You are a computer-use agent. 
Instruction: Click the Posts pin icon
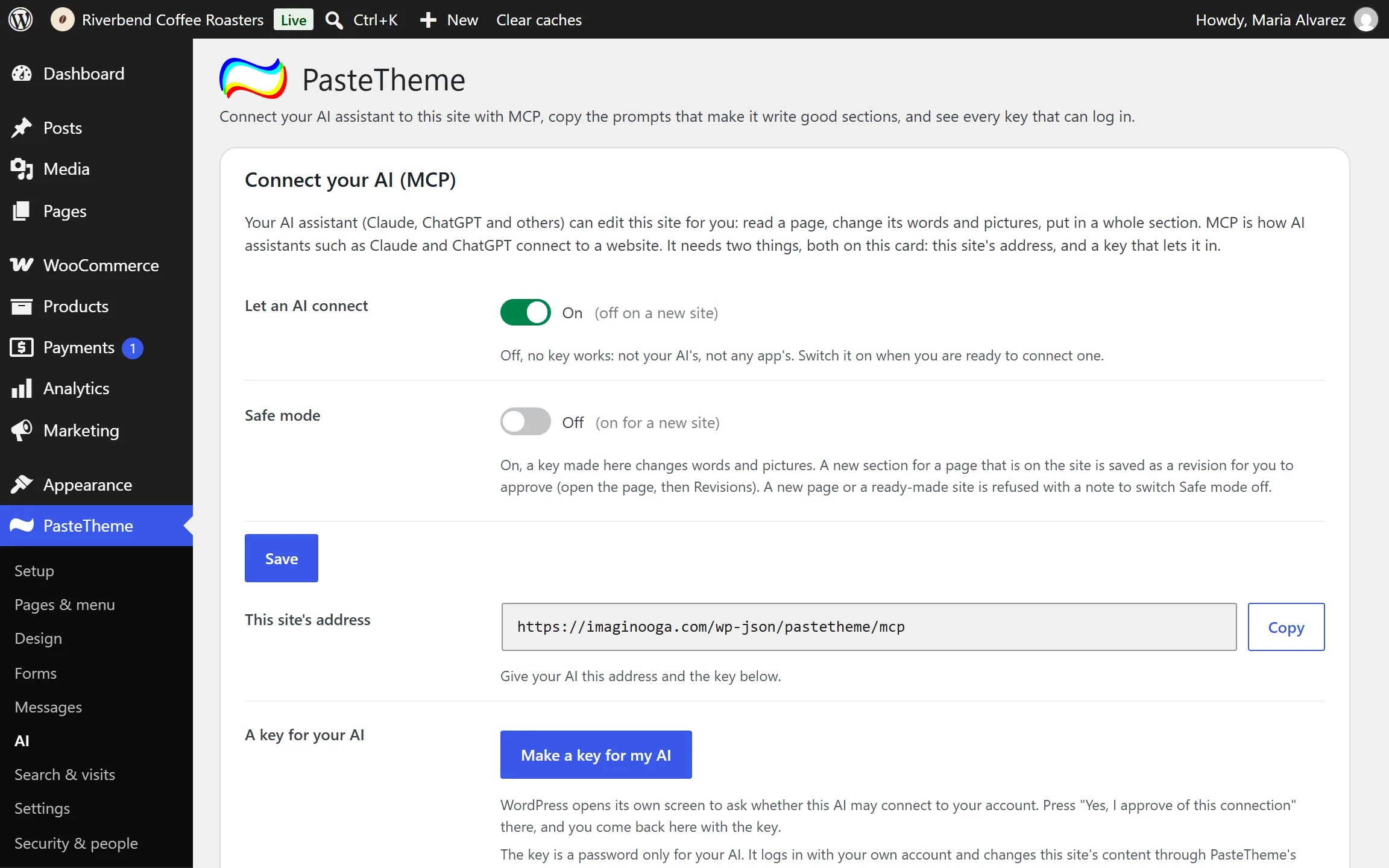[x=22, y=128]
